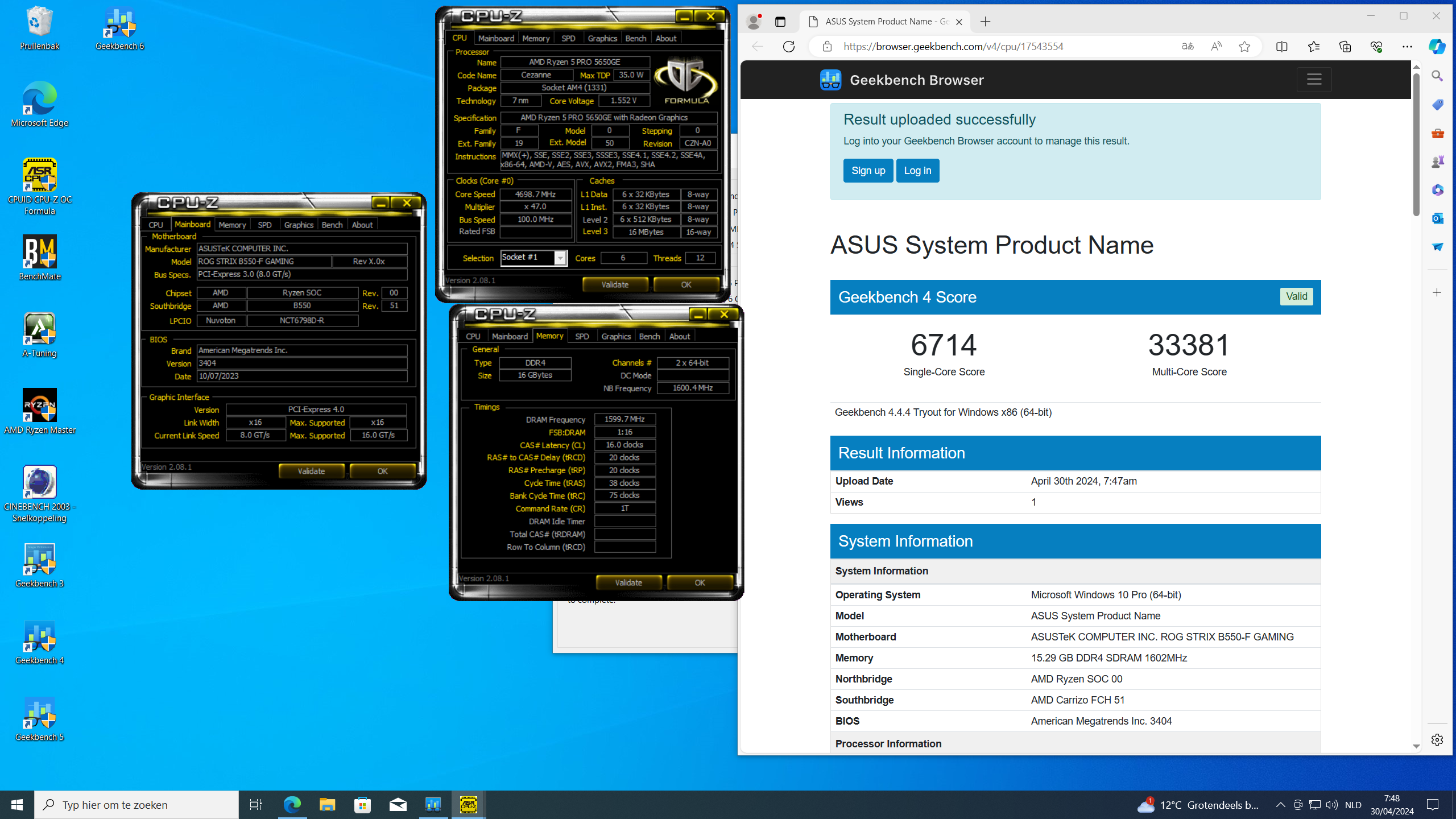Open AMD Ryzen Master shortcut
This screenshot has width=1456, height=819.
[39, 412]
